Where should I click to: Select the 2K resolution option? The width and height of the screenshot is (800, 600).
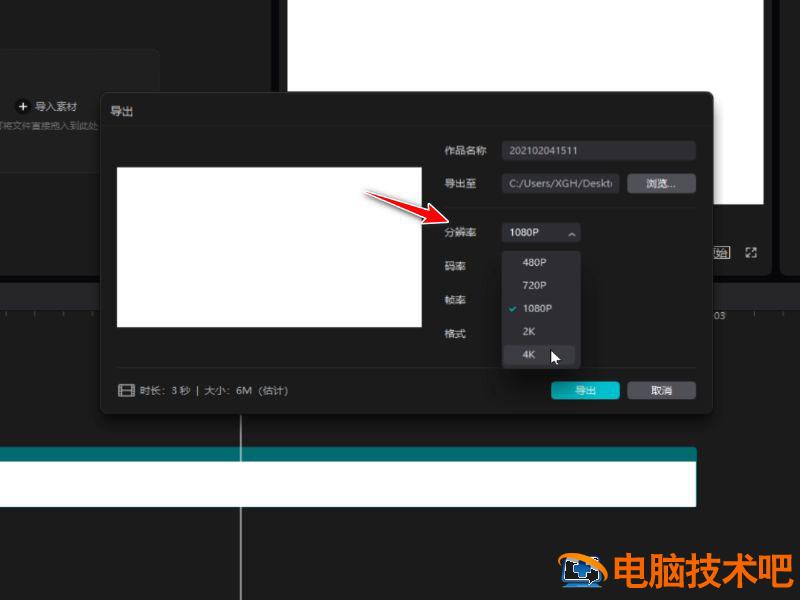click(531, 331)
